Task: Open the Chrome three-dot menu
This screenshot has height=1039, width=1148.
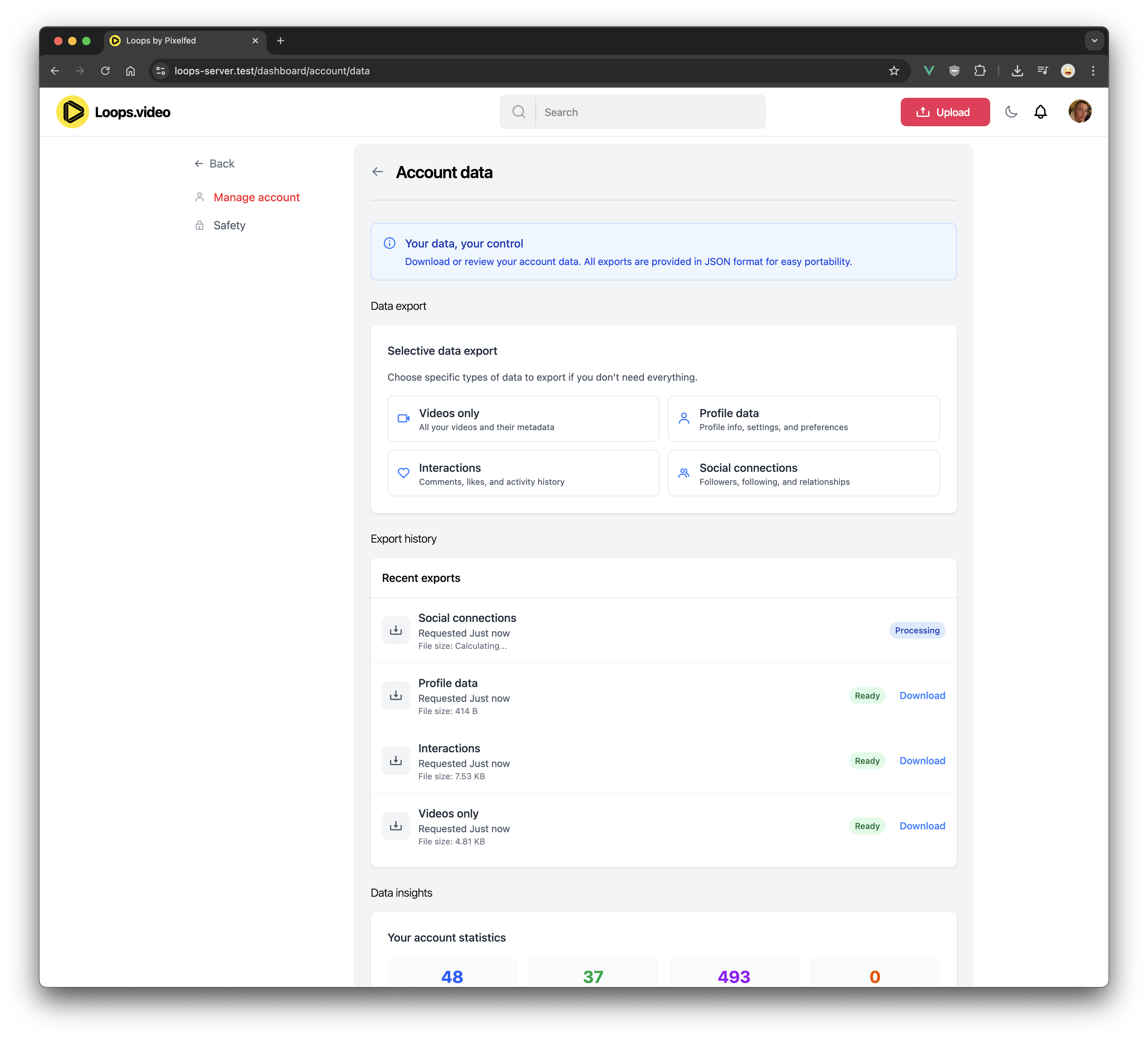Action: [x=1093, y=71]
